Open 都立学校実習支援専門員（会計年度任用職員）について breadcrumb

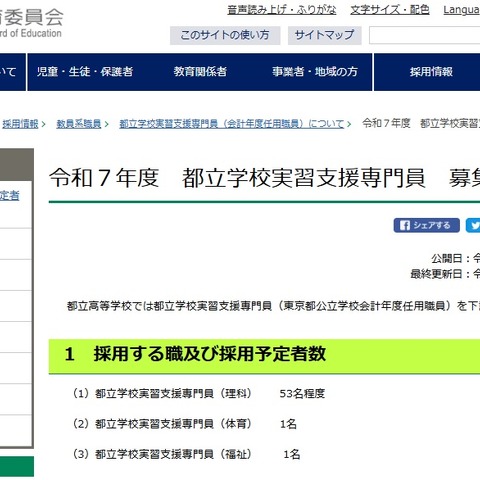tap(231, 124)
